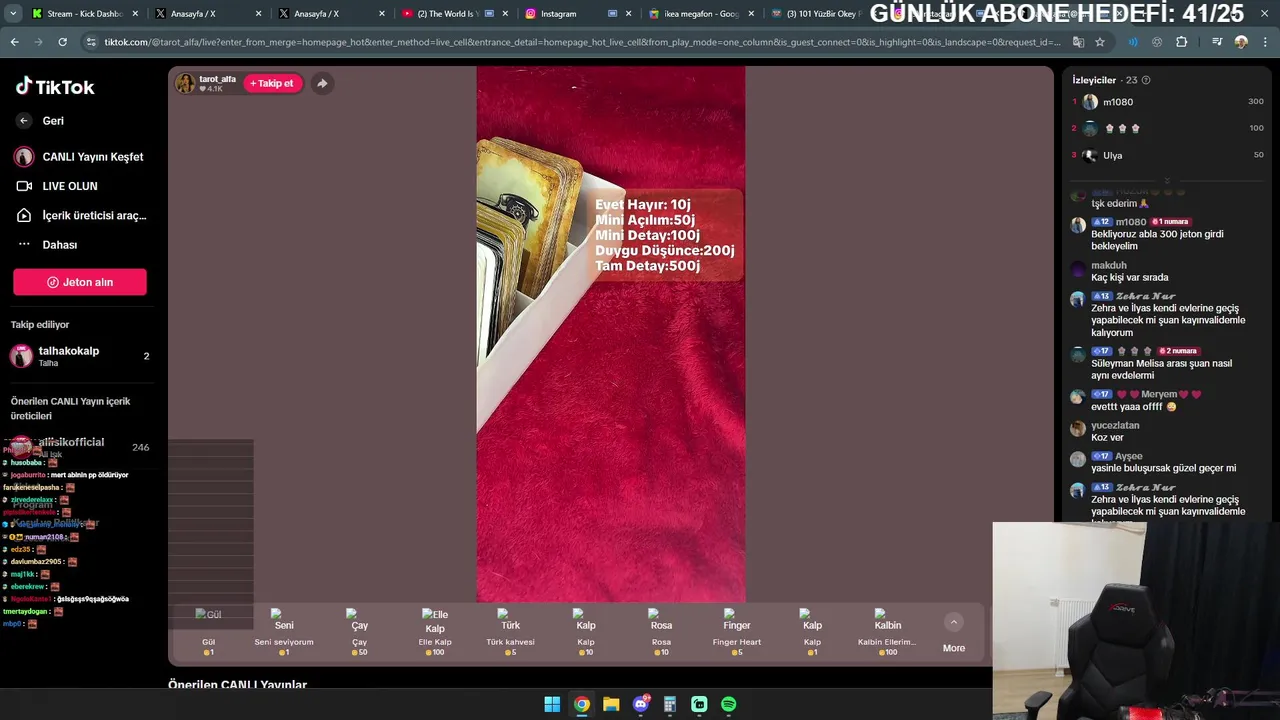Send the Türk kahvesi gift
This screenshot has width=1280, height=720.
tap(510, 631)
